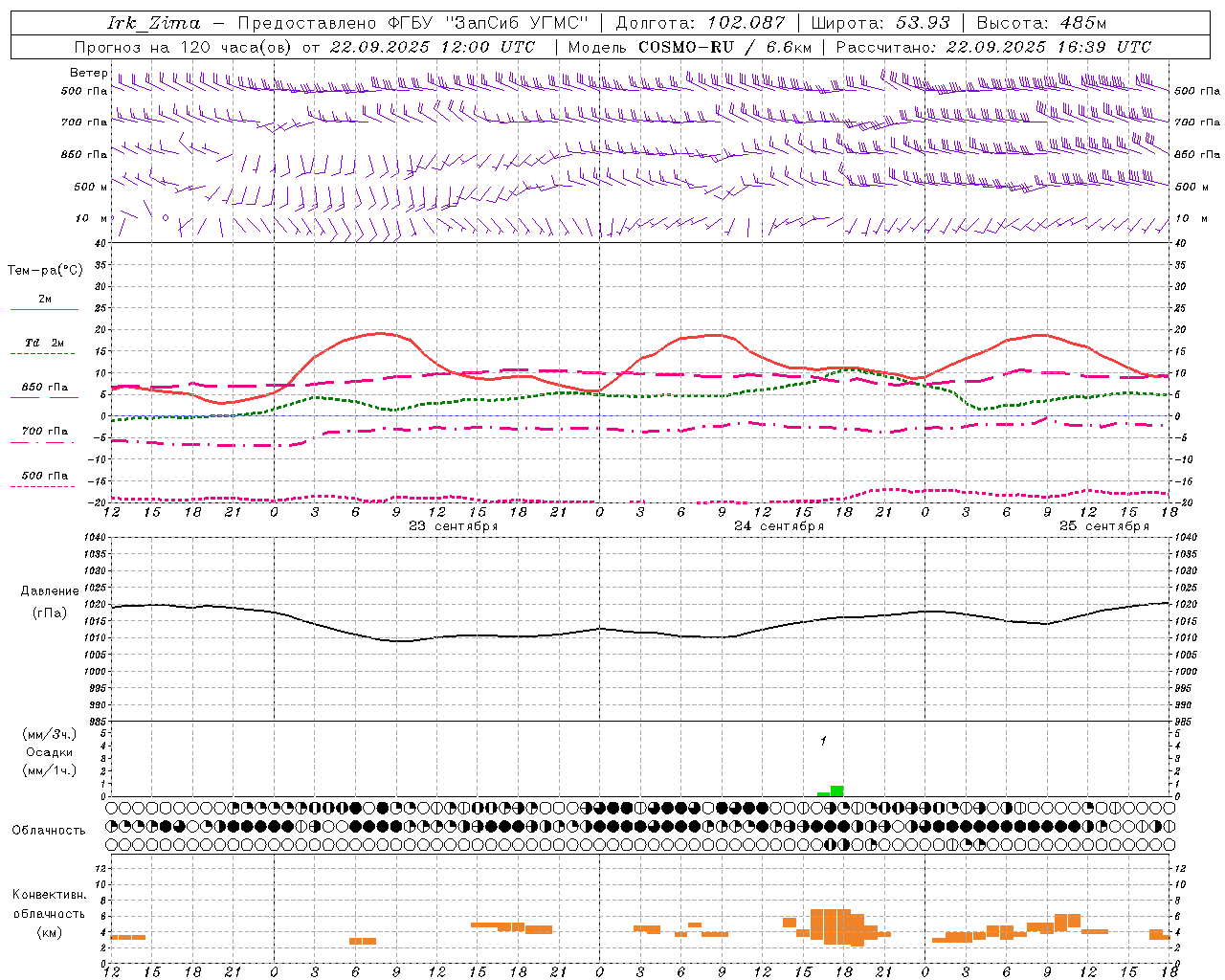Select the Осадки precipitation label
1225x980 pixels.
pos(50,752)
